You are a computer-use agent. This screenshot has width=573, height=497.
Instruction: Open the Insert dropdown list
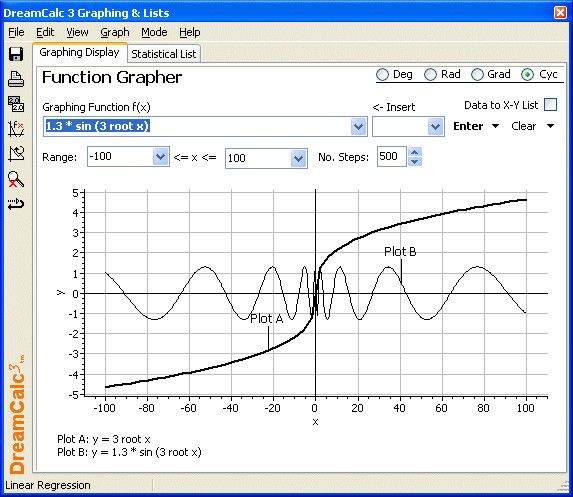(435, 127)
